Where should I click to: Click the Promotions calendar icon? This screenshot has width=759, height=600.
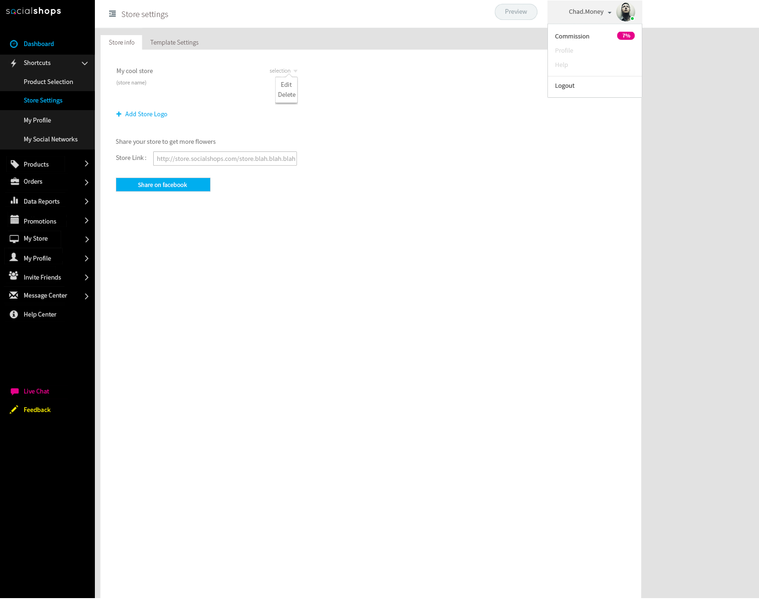pyautogui.click(x=15, y=220)
